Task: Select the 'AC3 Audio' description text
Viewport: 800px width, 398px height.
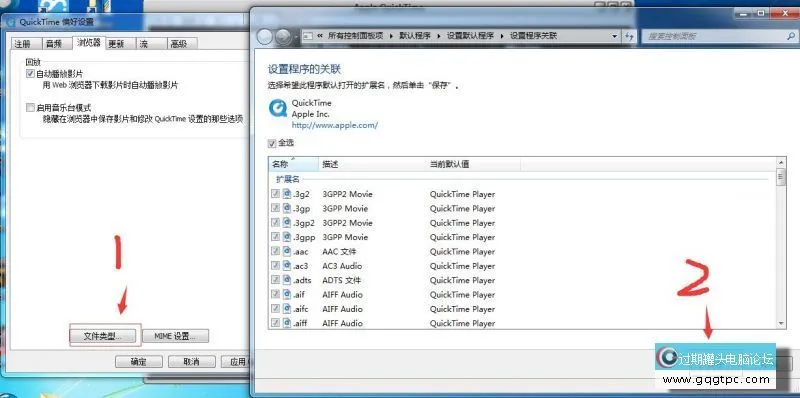Action: (342, 266)
